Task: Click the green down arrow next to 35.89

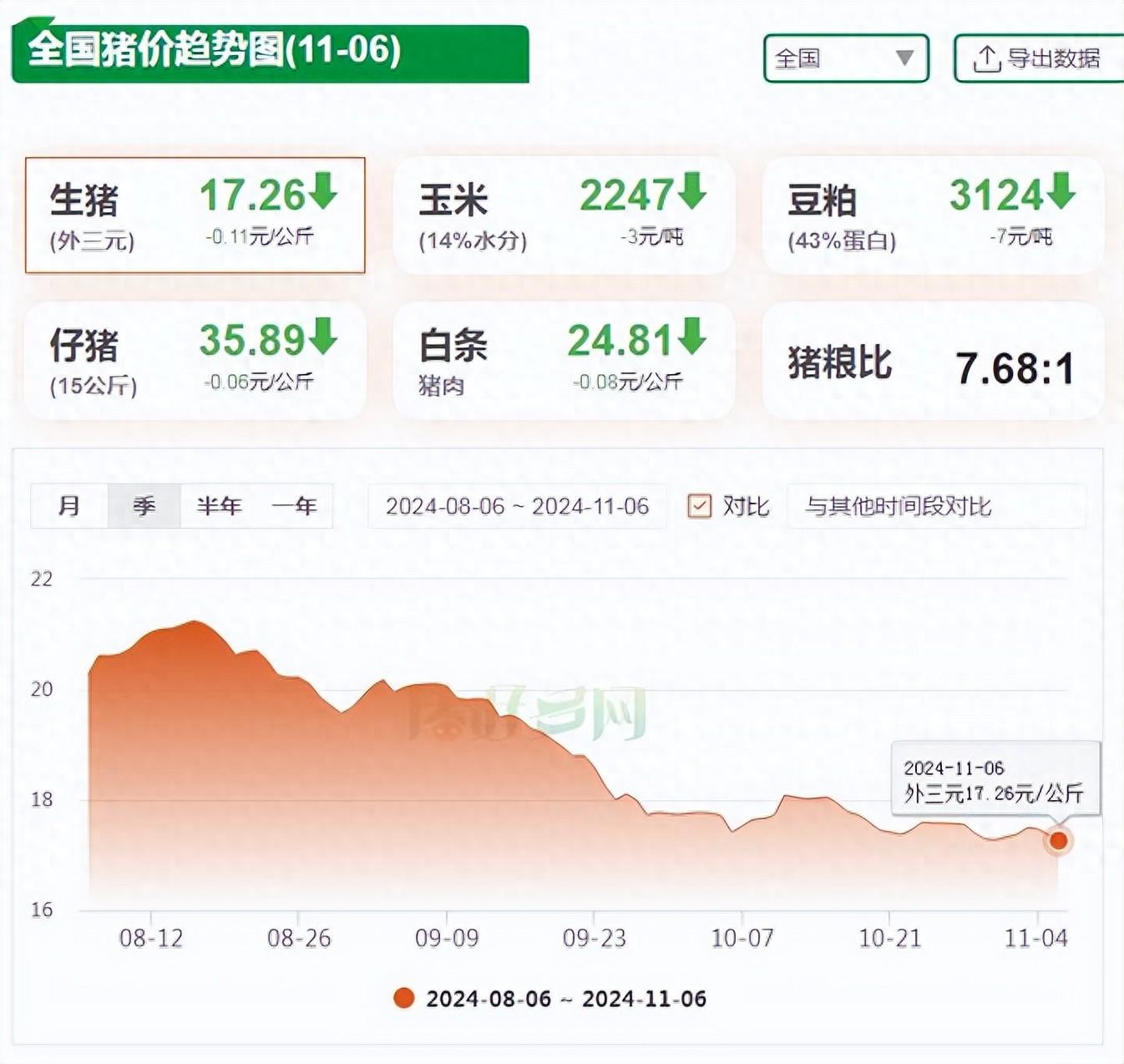Action: tap(323, 336)
